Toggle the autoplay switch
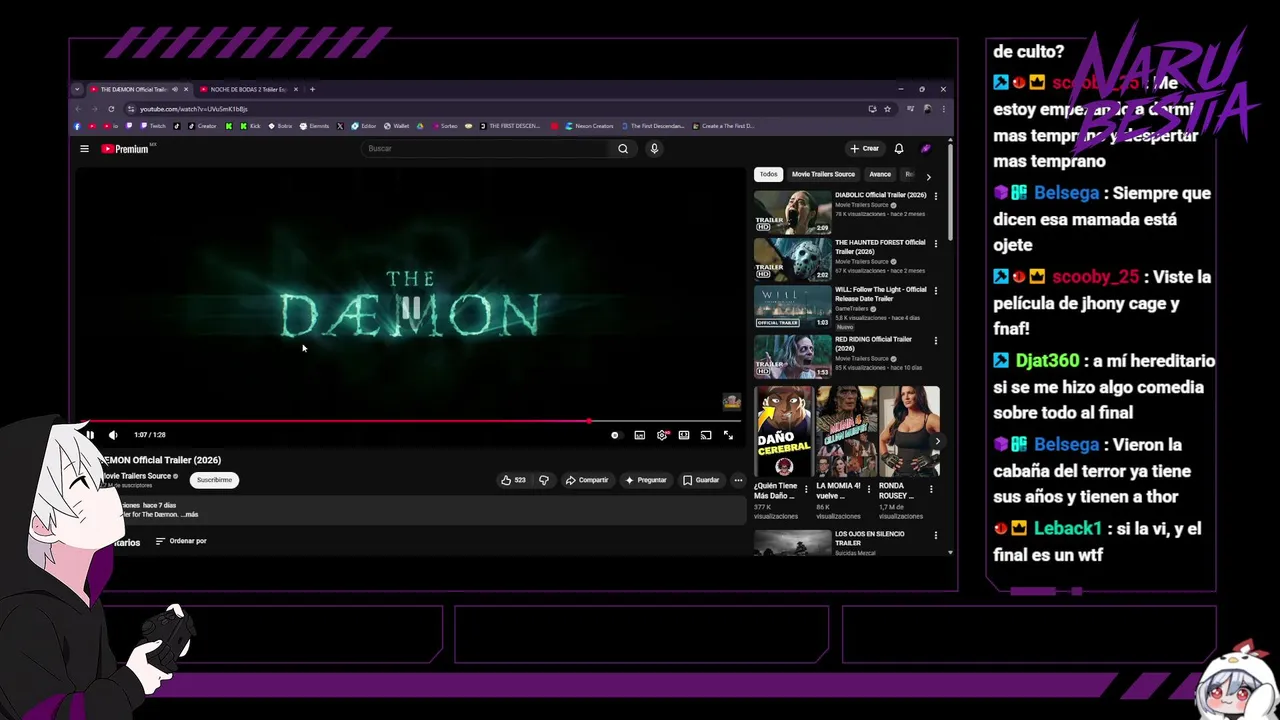 pyautogui.click(x=615, y=435)
